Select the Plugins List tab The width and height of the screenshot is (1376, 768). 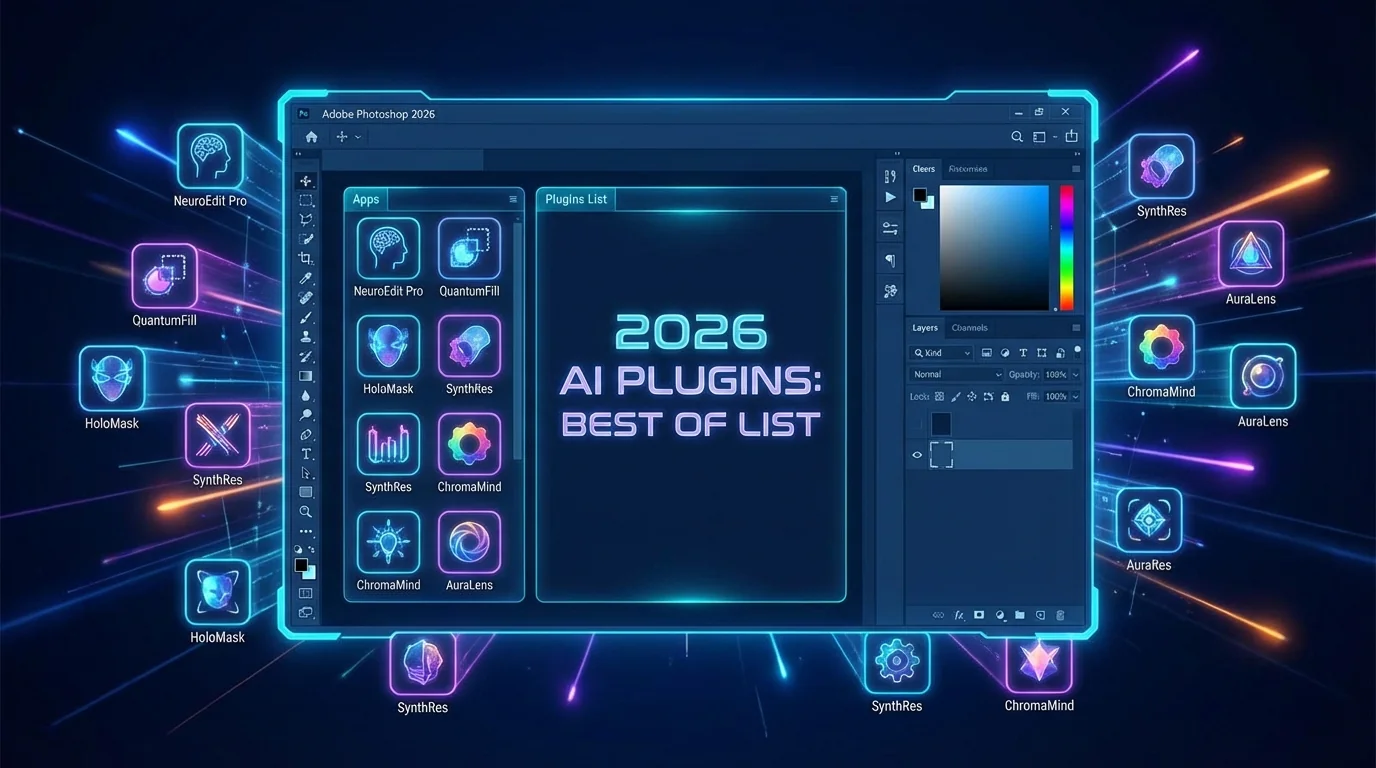click(576, 199)
